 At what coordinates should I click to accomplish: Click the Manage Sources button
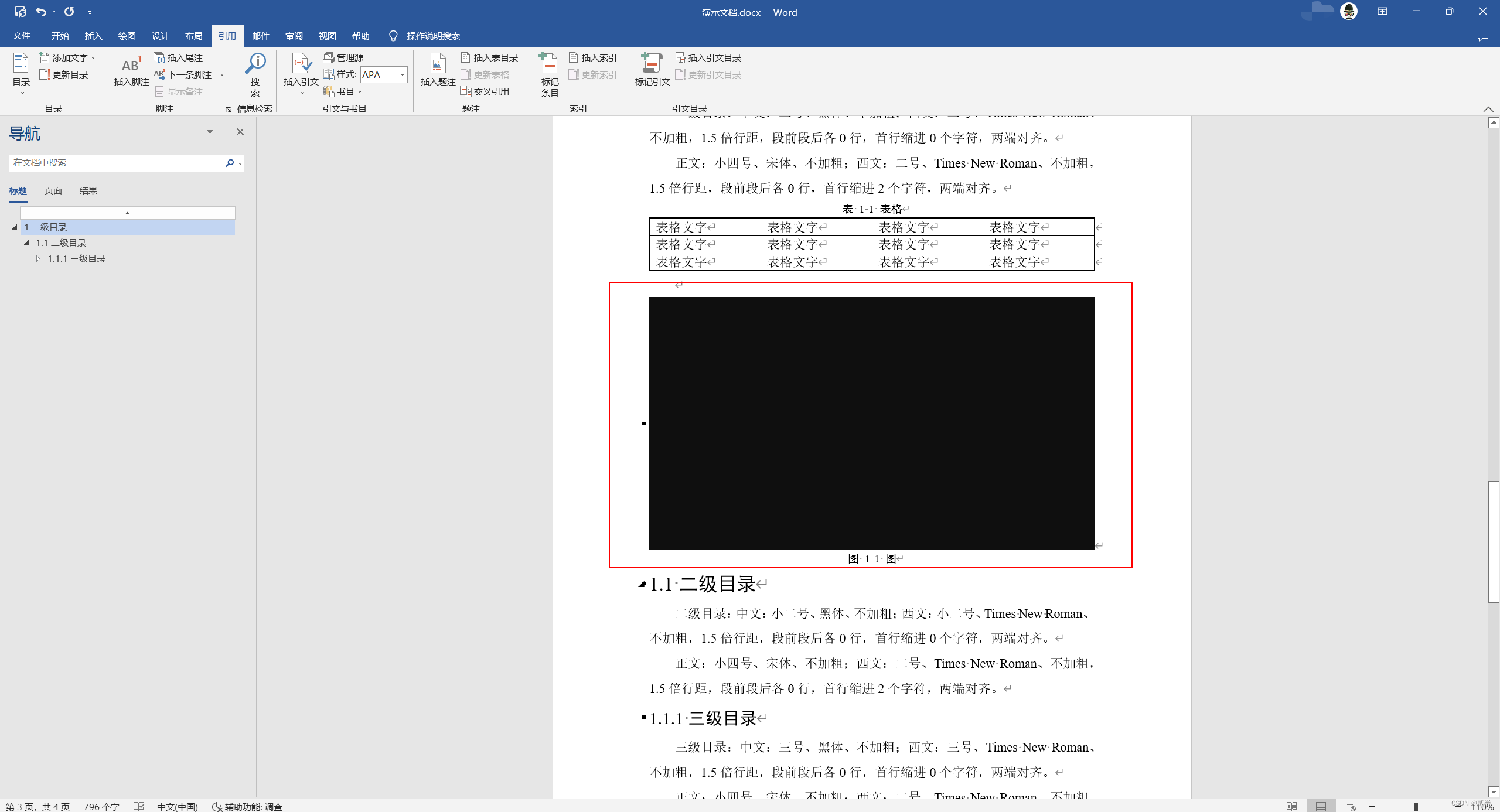(343, 57)
